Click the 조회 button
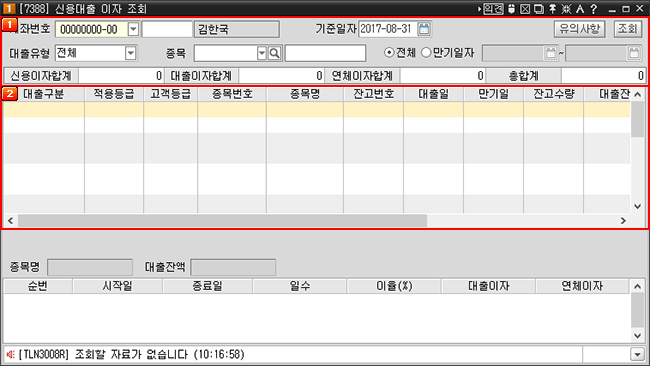650x366 pixels. click(x=628, y=29)
